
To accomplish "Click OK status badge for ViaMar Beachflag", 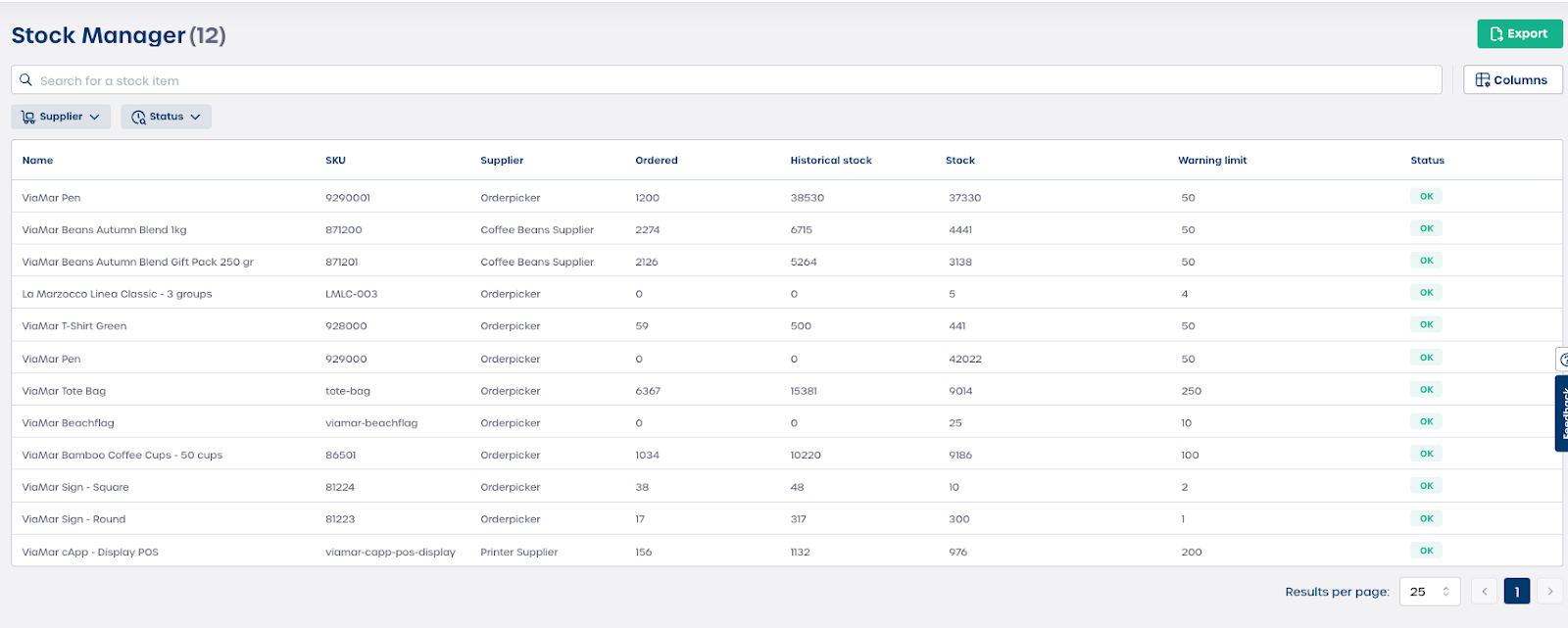I will (1426, 422).
